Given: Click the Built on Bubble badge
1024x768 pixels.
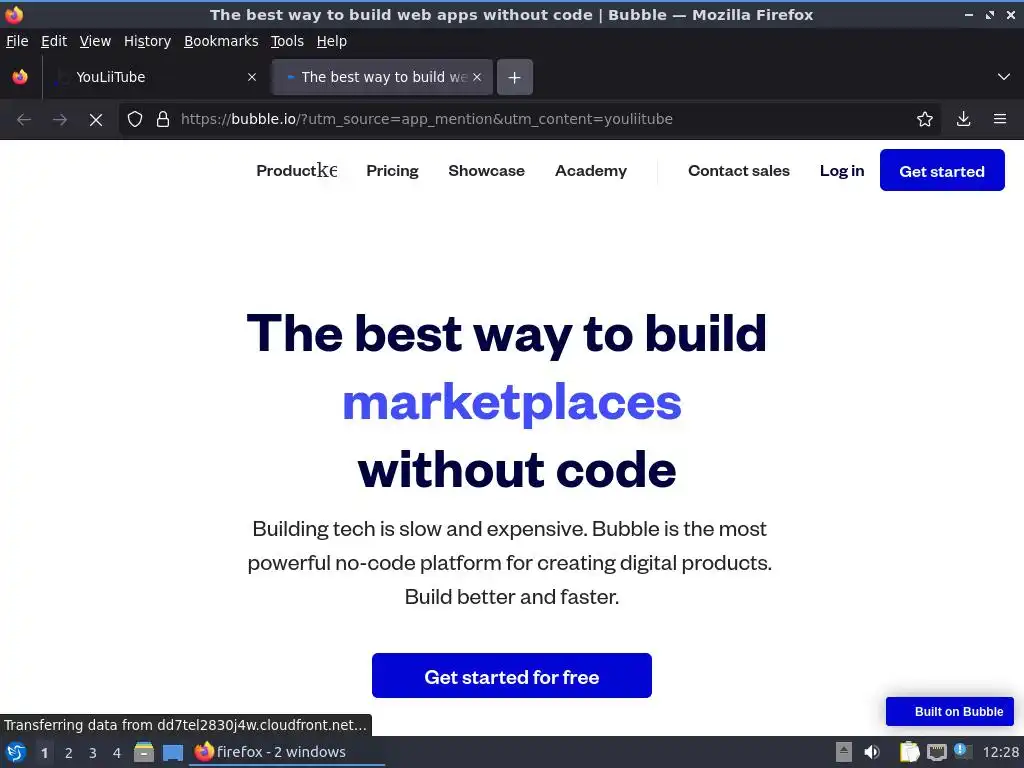Looking at the screenshot, I should pos(950,711).
